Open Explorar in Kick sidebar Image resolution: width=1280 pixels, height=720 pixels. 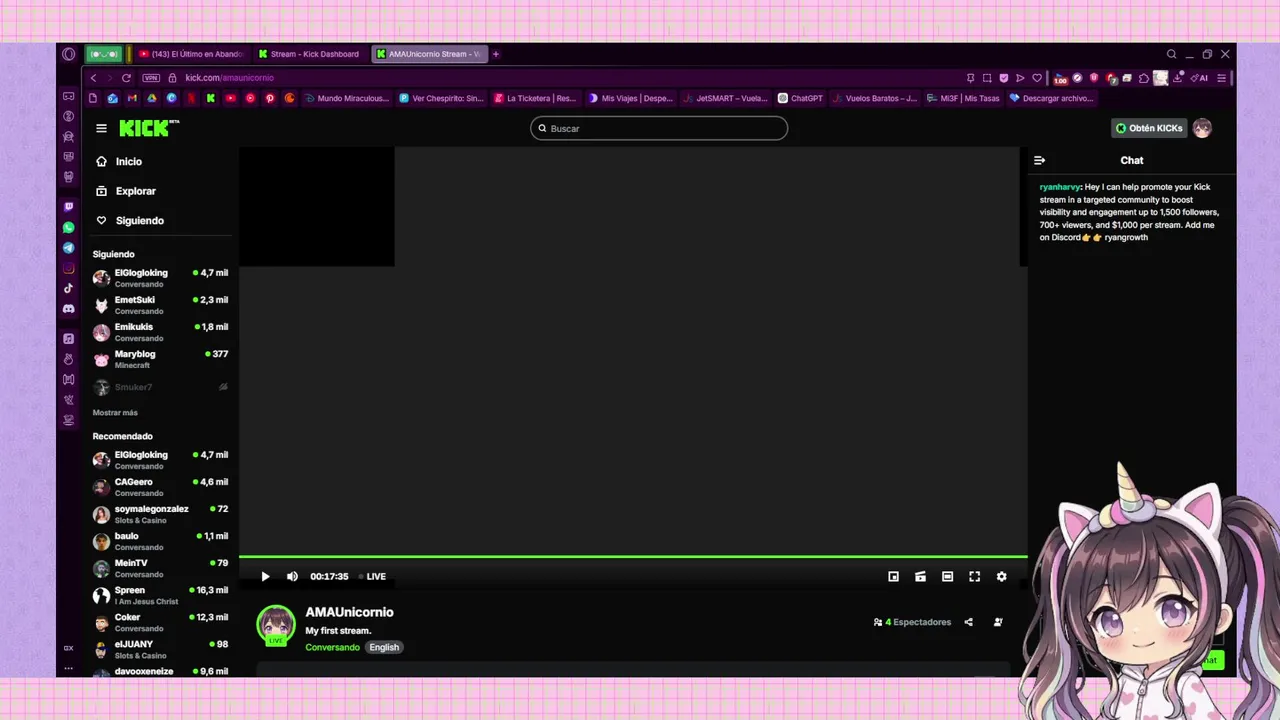[126, 191]
